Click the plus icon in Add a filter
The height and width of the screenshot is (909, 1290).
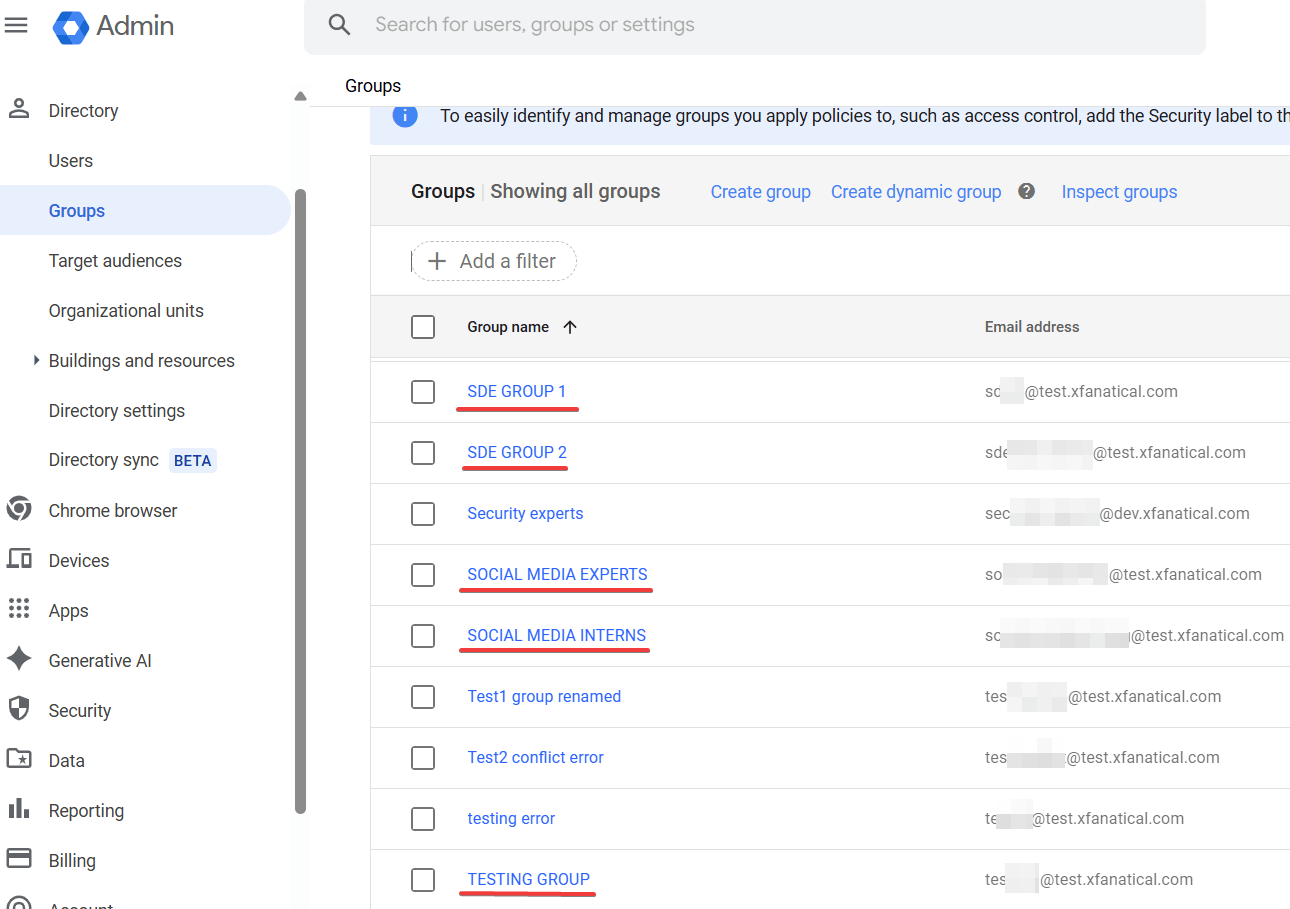pyautogui.click(x=437, y=261)
